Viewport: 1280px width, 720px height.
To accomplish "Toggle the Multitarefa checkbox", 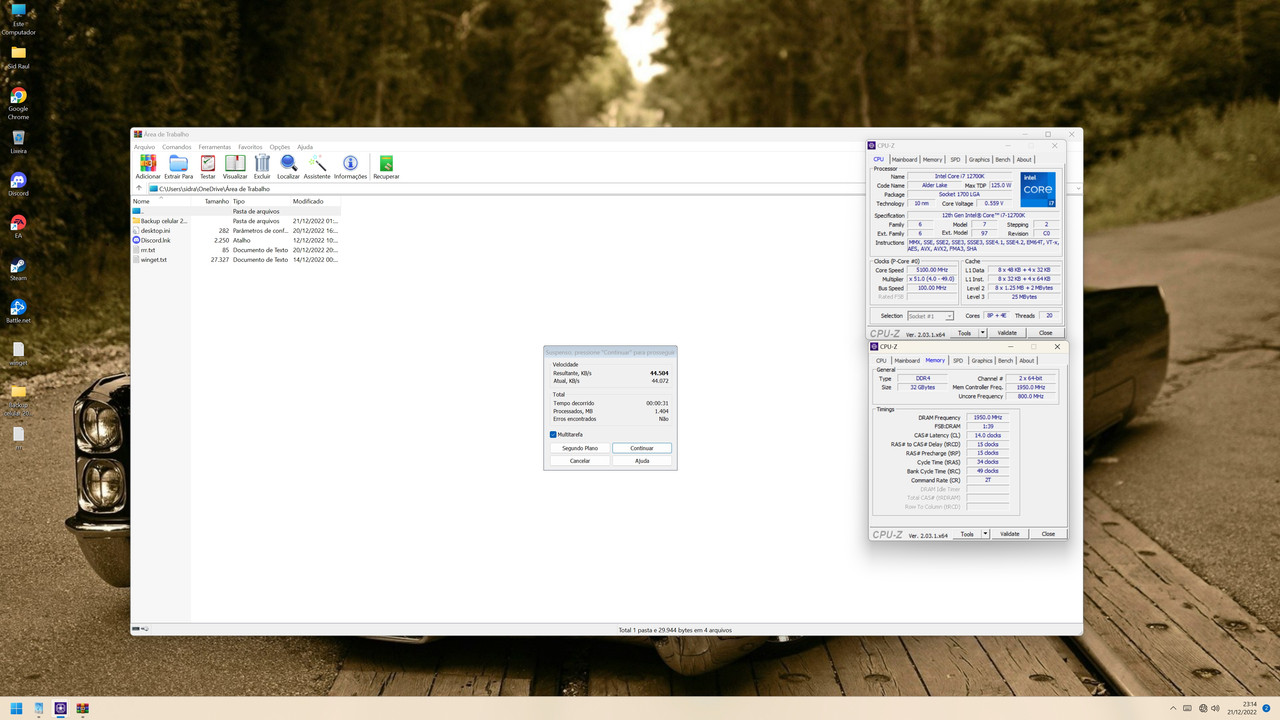I will point(552,434).
